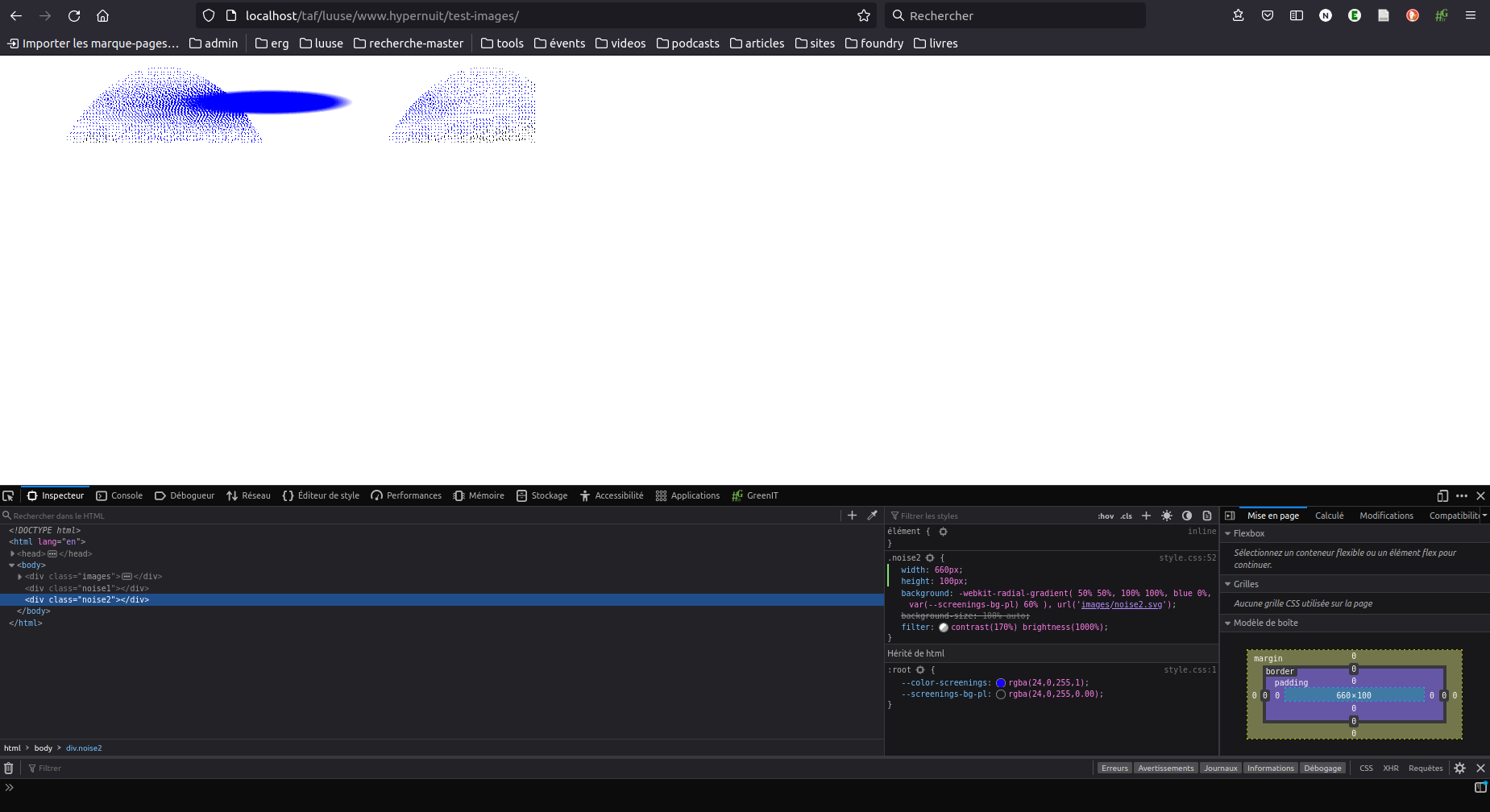Open the Réseau tab
This screenshot has height=812, width=1490.
(249, 496)
